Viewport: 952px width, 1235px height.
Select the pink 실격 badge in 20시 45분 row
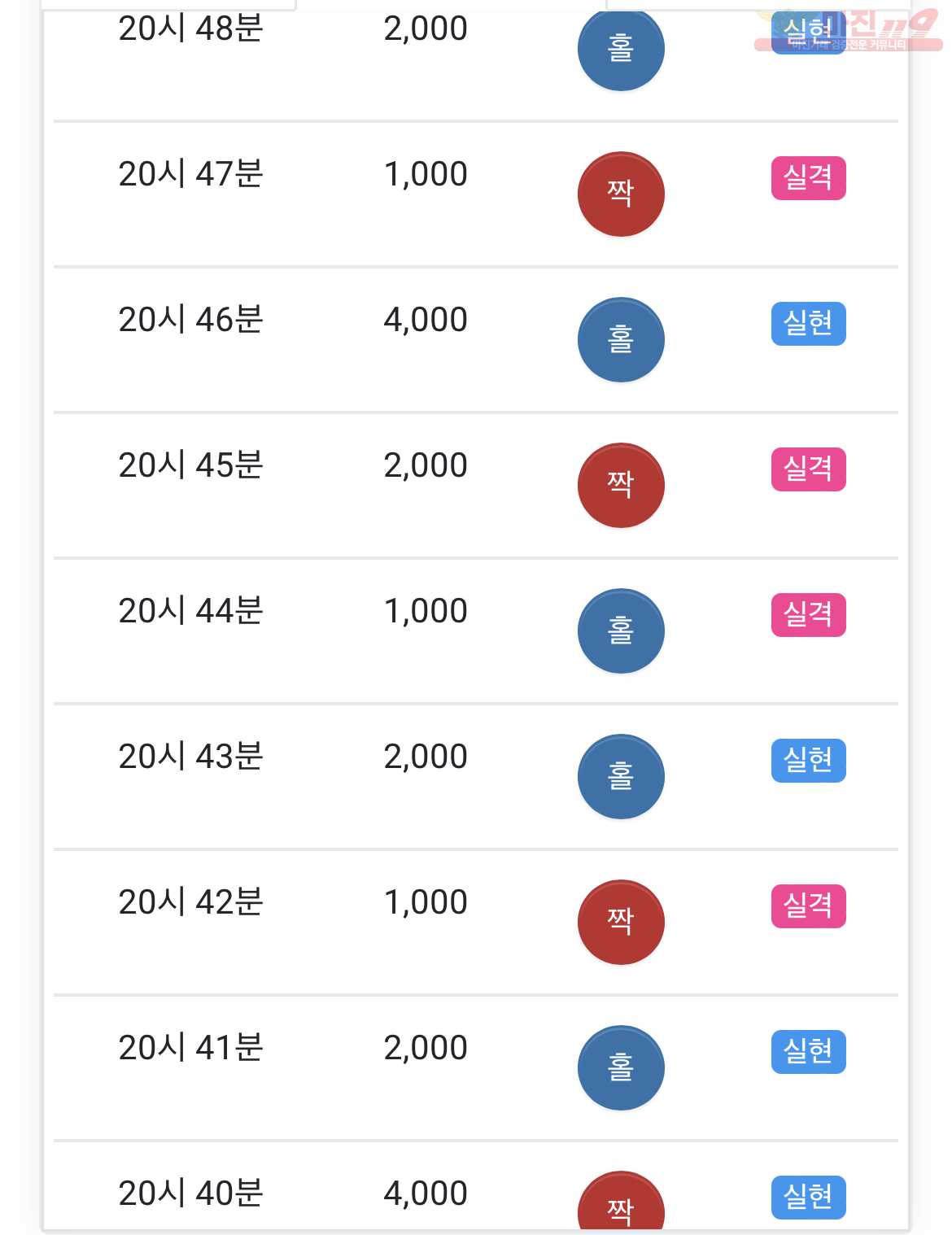[x=809, y=469]
